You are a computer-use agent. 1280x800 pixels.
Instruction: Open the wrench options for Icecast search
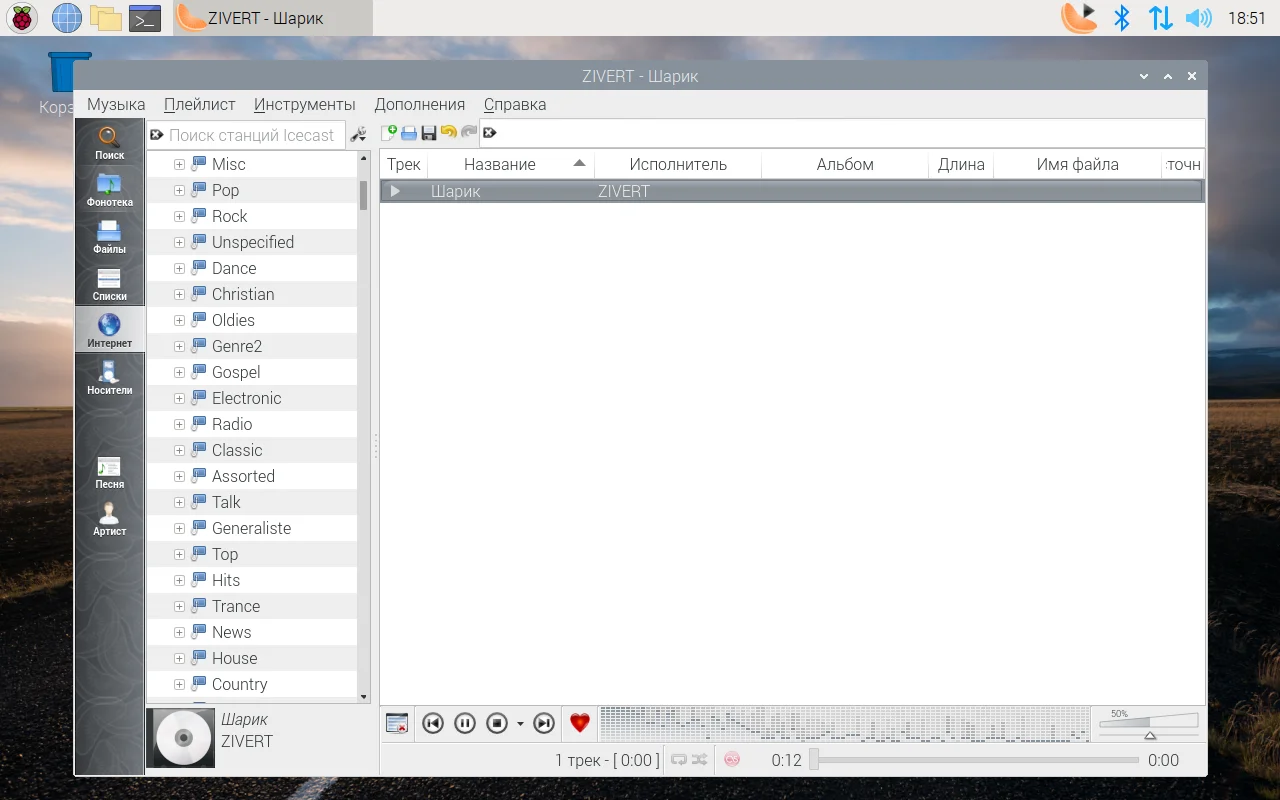[358, 135]
